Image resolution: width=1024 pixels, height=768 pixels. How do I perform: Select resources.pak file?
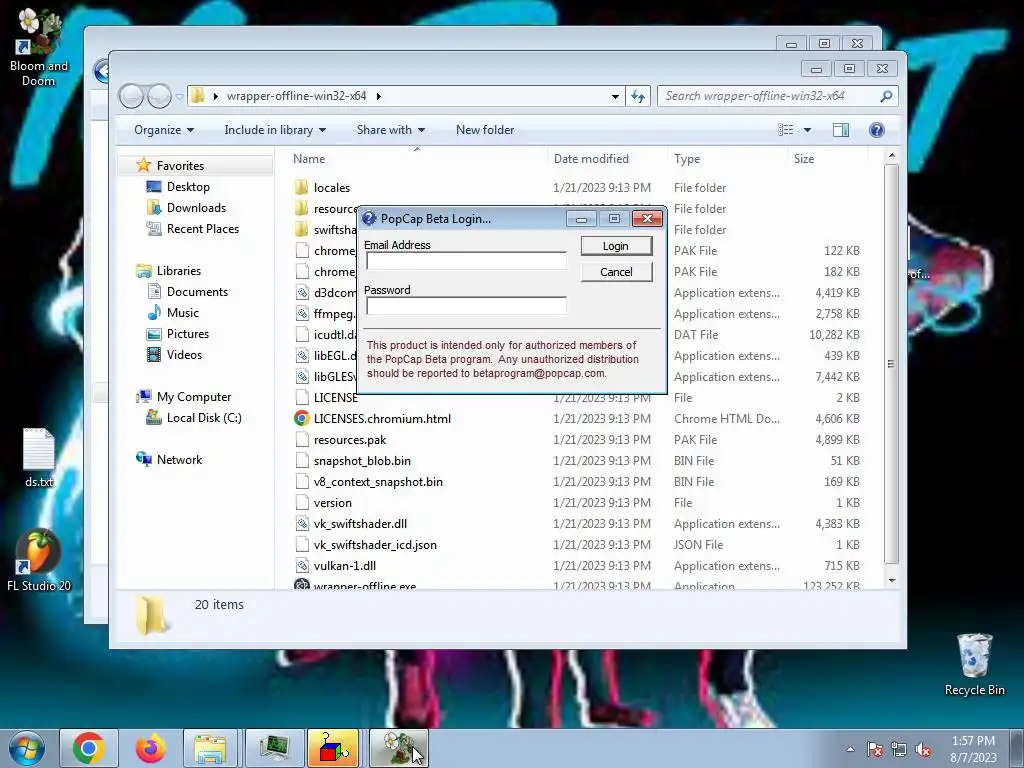[x=349, y=440]
